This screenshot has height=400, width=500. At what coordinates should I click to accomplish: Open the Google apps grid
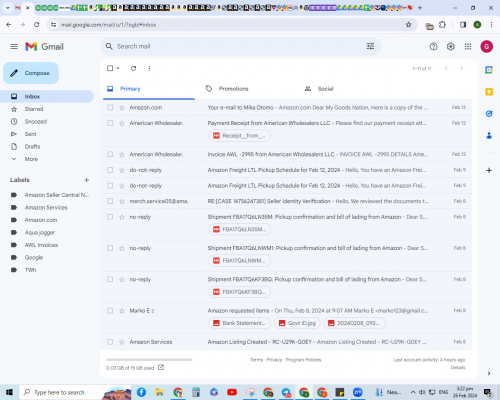[468, 47]
